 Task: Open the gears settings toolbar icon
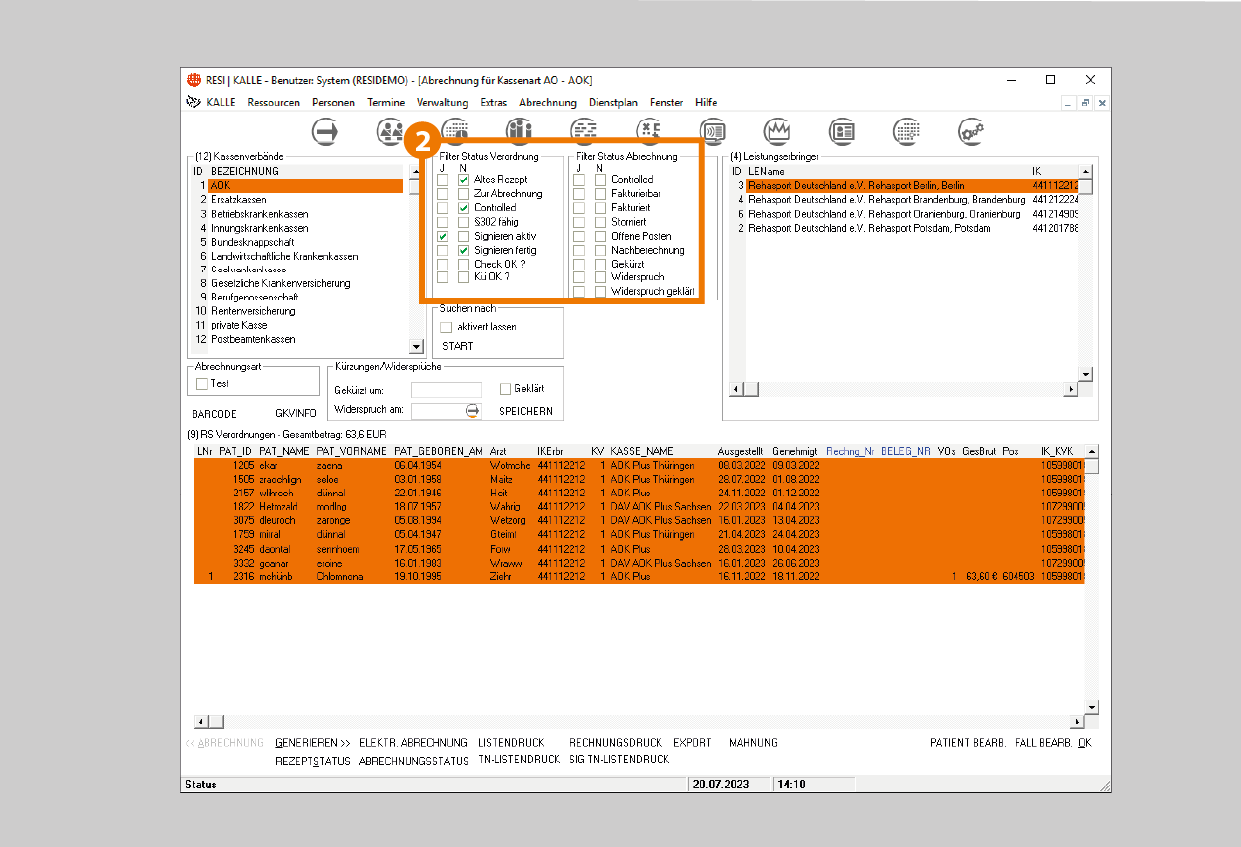[972, 131]
